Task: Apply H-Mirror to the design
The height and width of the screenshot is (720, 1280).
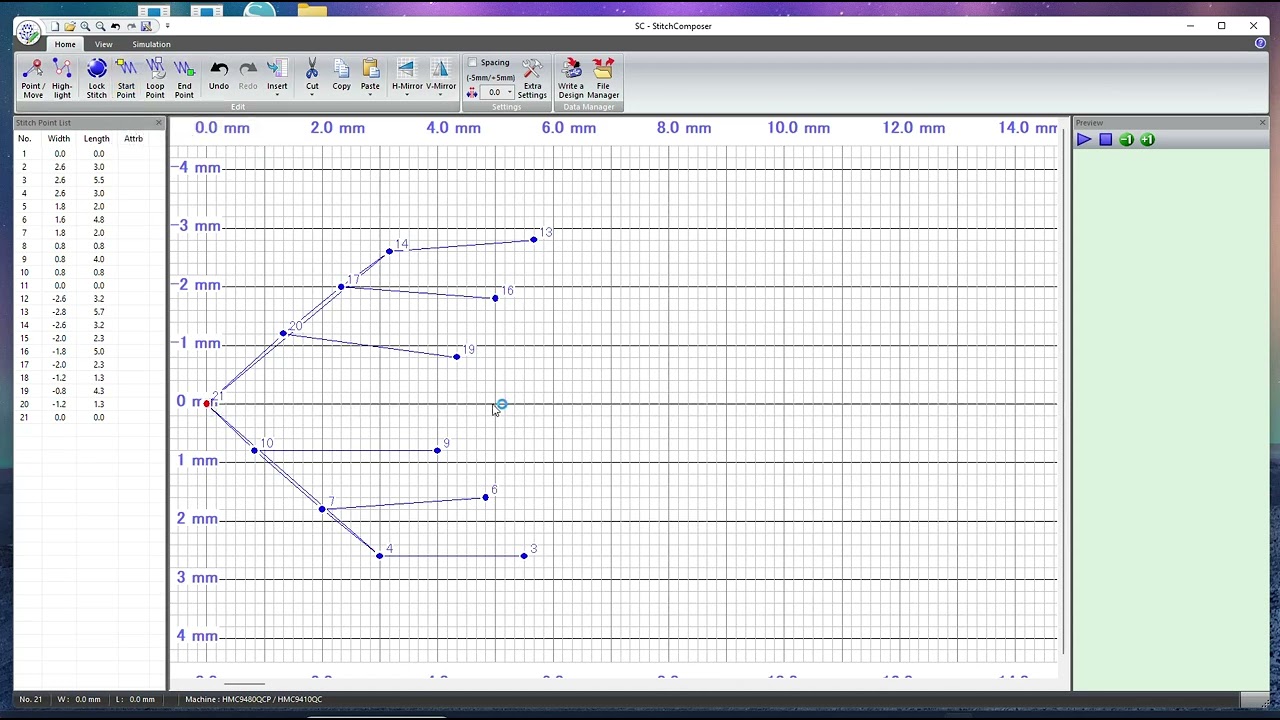Action: [407, 72]
